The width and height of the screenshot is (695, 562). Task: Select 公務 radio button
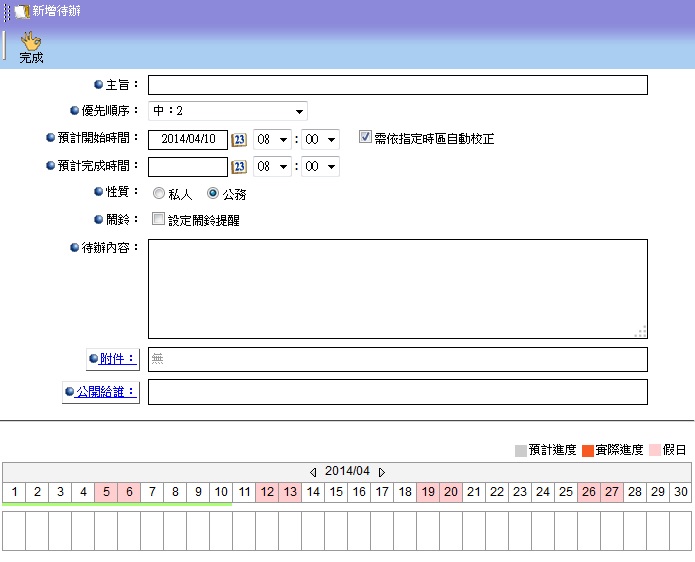coord(213,194)
